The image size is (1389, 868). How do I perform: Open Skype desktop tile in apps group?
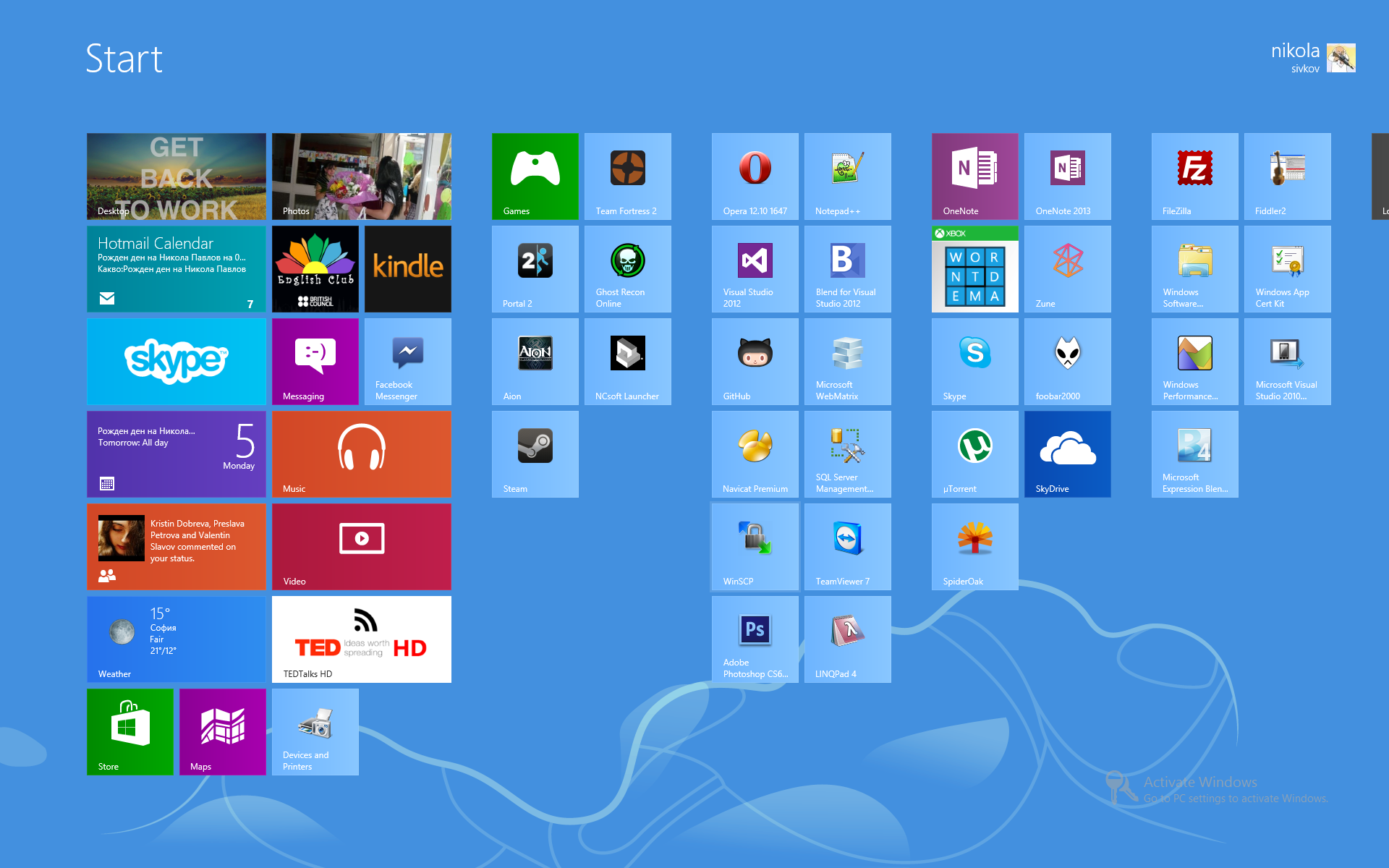point(975,362)
